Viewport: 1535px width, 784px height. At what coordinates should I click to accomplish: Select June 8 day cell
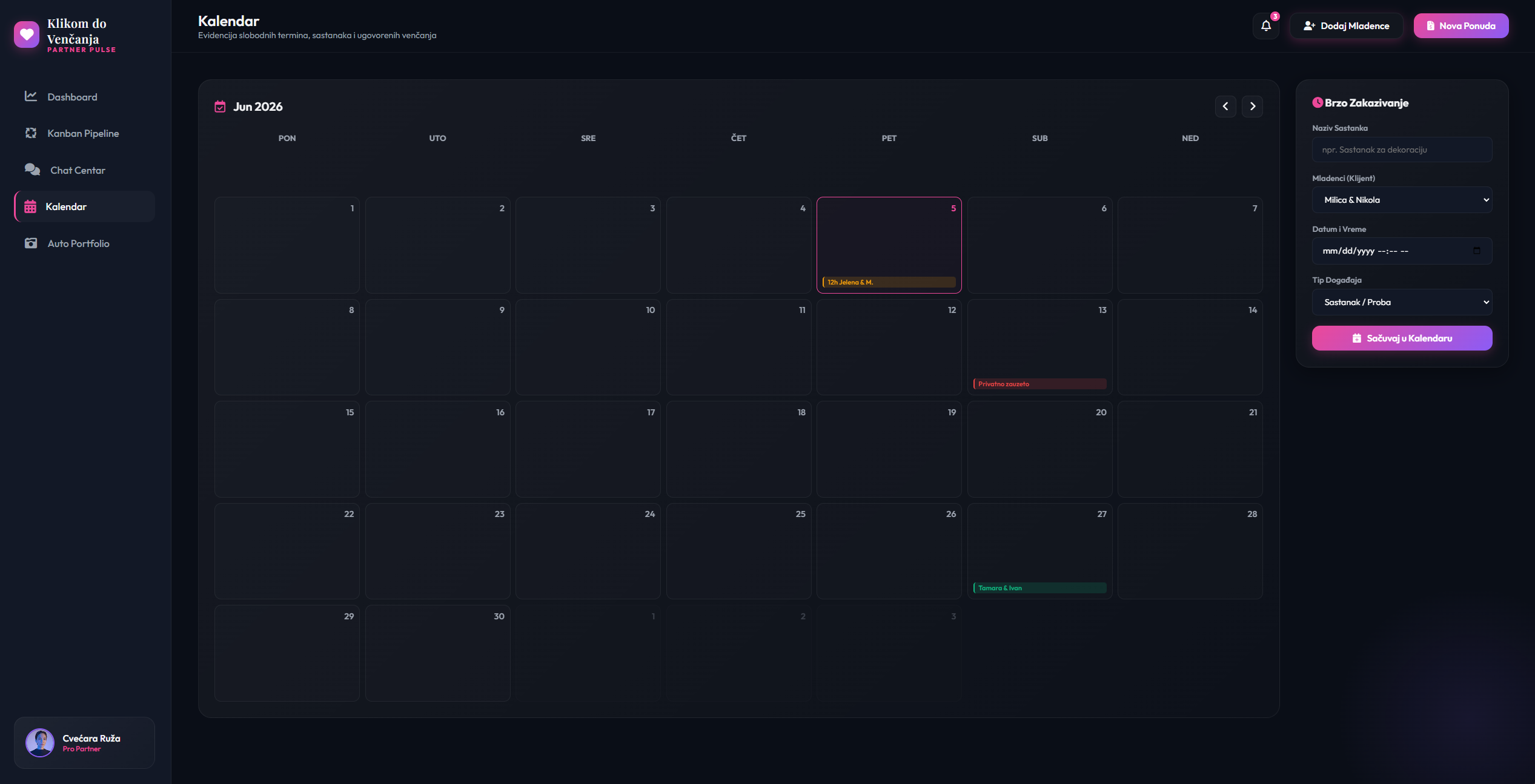287,347
